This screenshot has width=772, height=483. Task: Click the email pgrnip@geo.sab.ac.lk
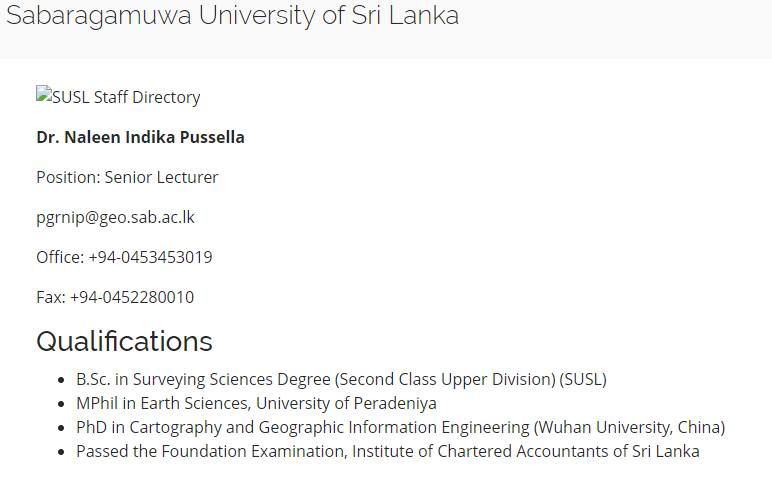click(x=116, y=217)
